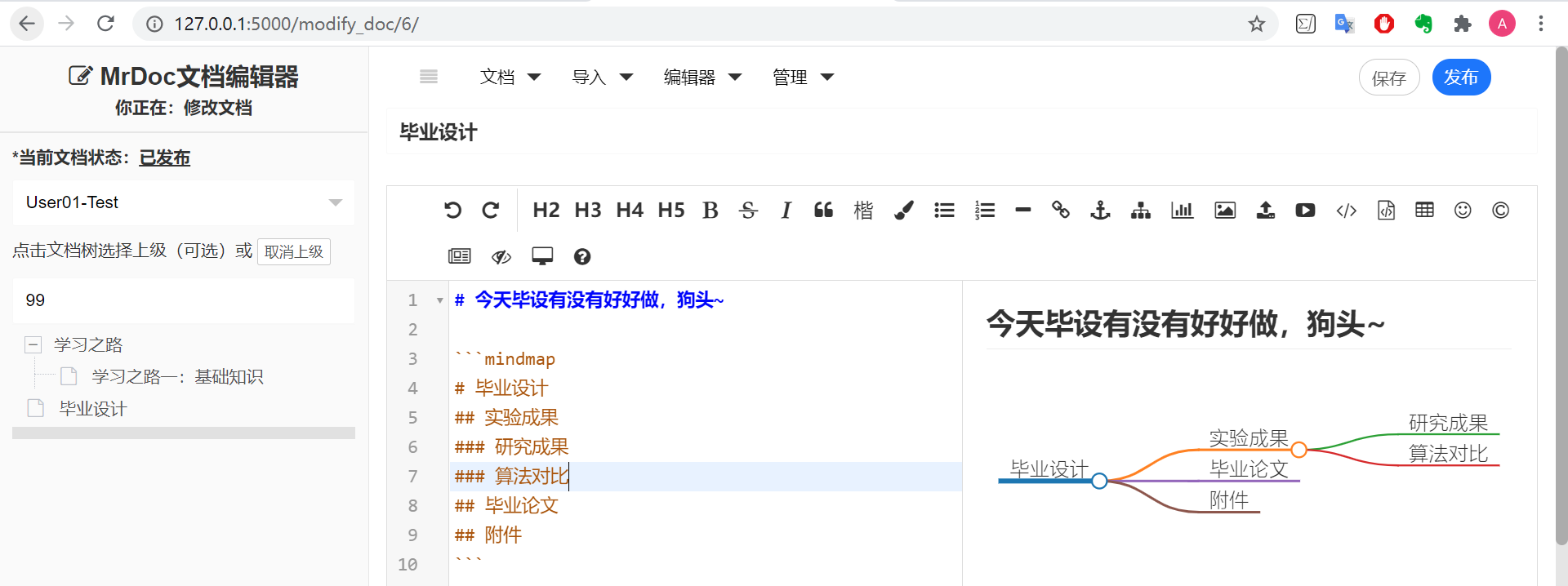The image size is (1568, 586).
Task: Click the 已发布 status link
Action: click(164, 158)
